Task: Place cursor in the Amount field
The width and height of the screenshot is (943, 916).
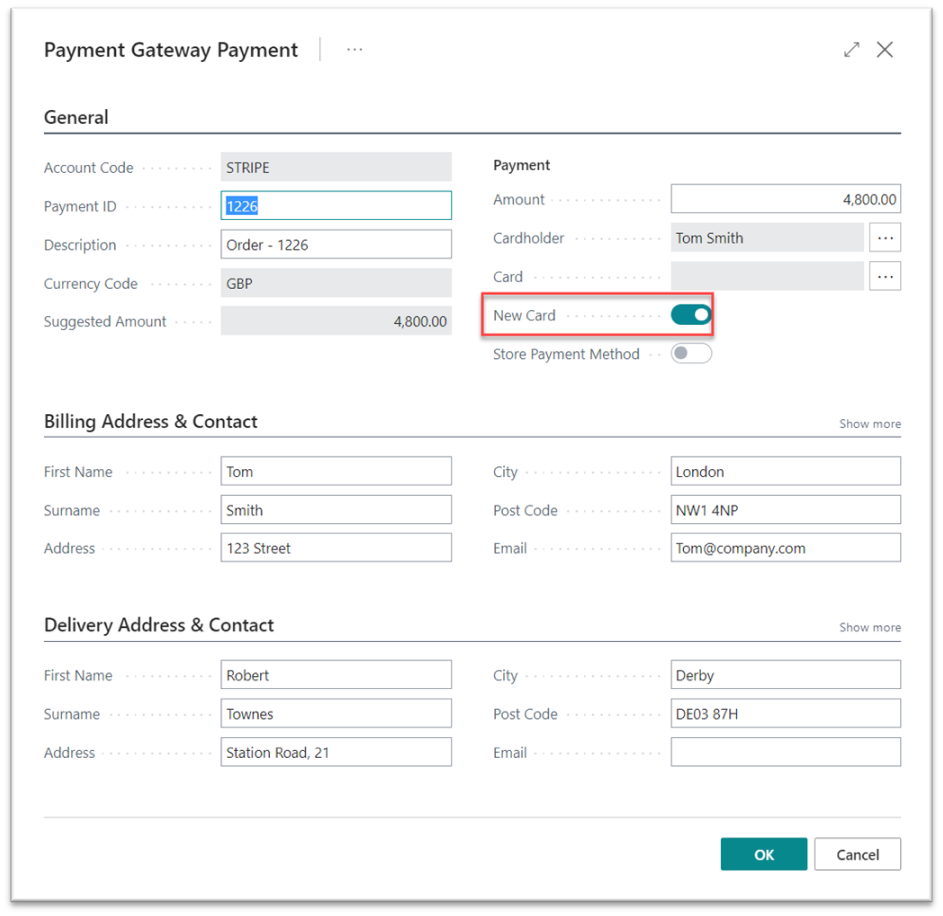Action: coord(785,198)
